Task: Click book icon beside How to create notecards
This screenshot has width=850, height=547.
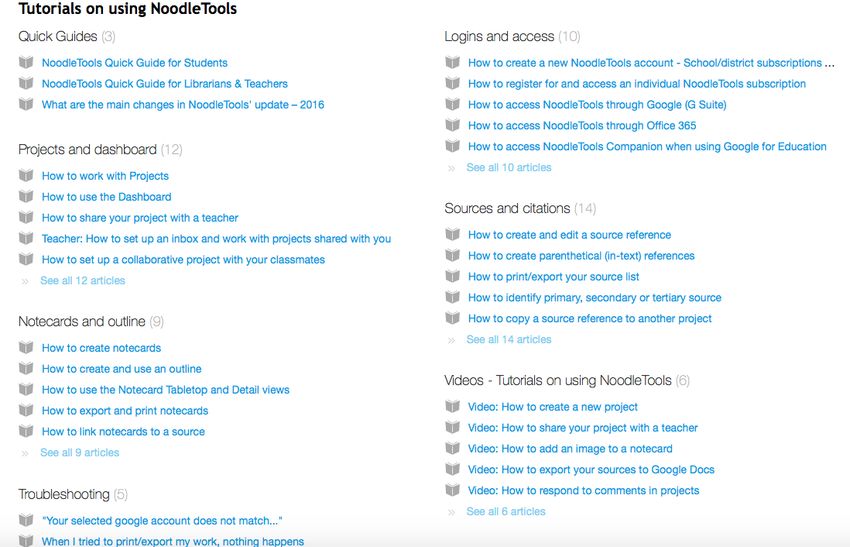Action: pos(26,347)
